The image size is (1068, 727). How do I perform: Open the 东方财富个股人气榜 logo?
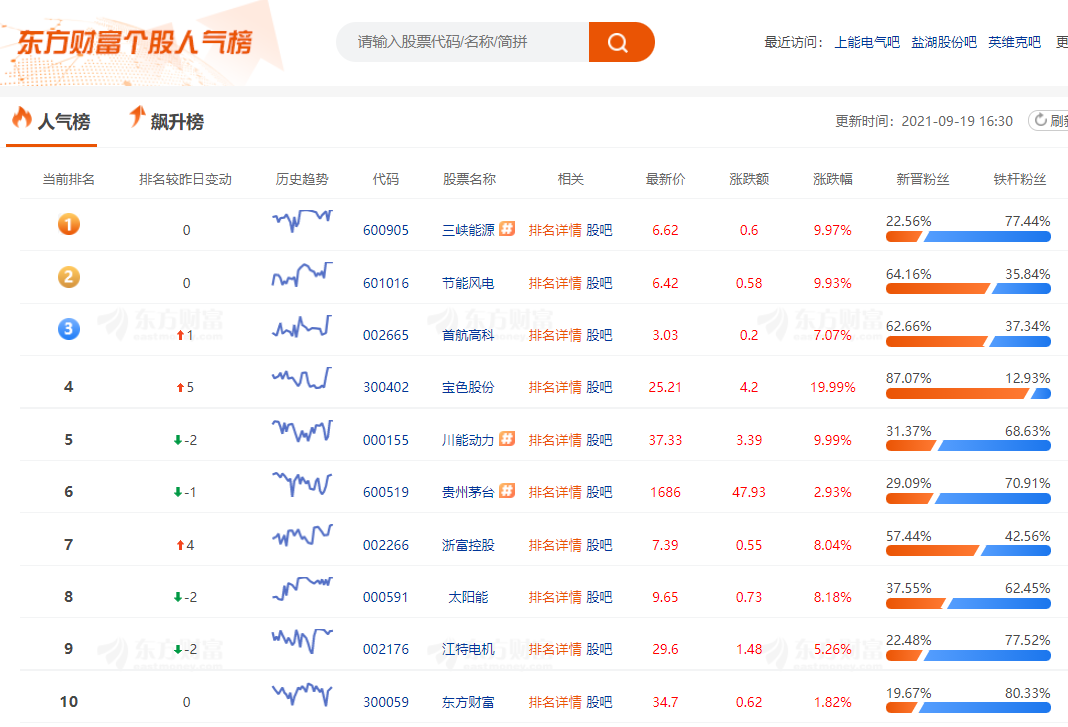pos(134,42)
